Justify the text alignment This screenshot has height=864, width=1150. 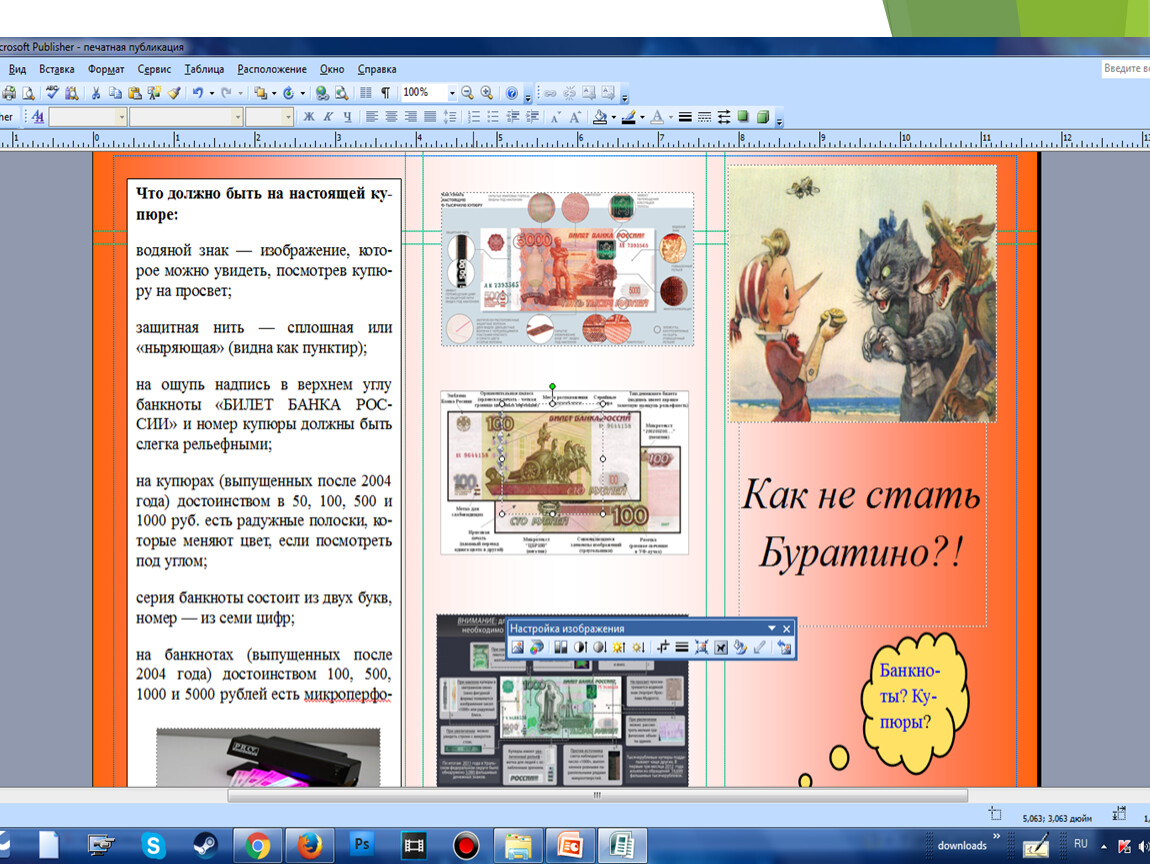point(430,117)
